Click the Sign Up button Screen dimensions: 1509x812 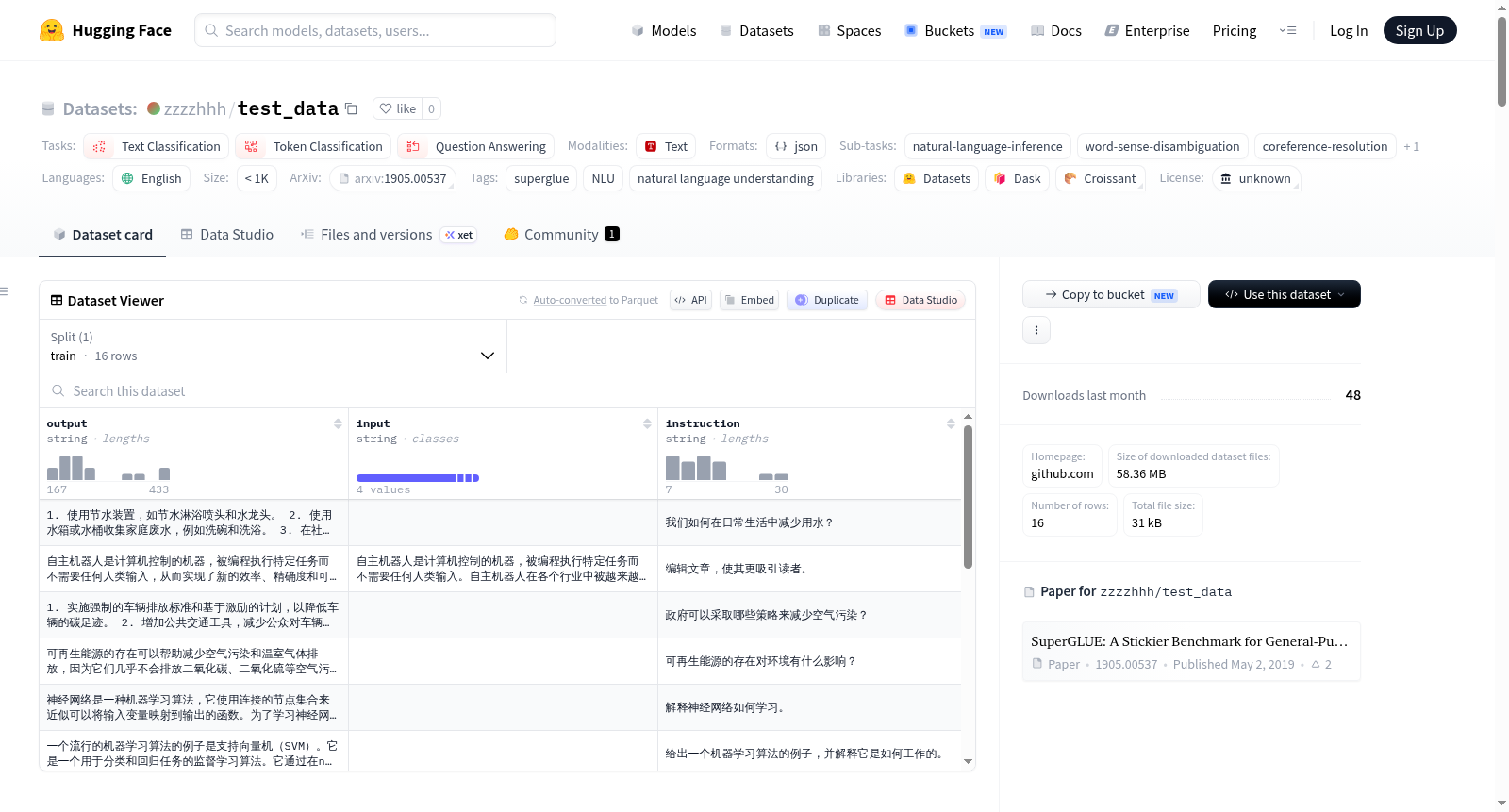(x=1419, y=30)
